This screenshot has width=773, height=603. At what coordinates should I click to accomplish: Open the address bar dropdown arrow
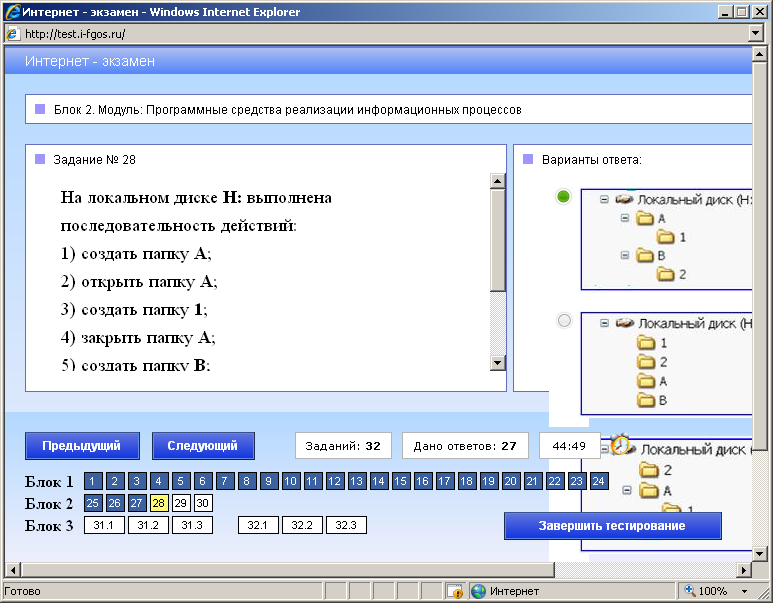756,34
